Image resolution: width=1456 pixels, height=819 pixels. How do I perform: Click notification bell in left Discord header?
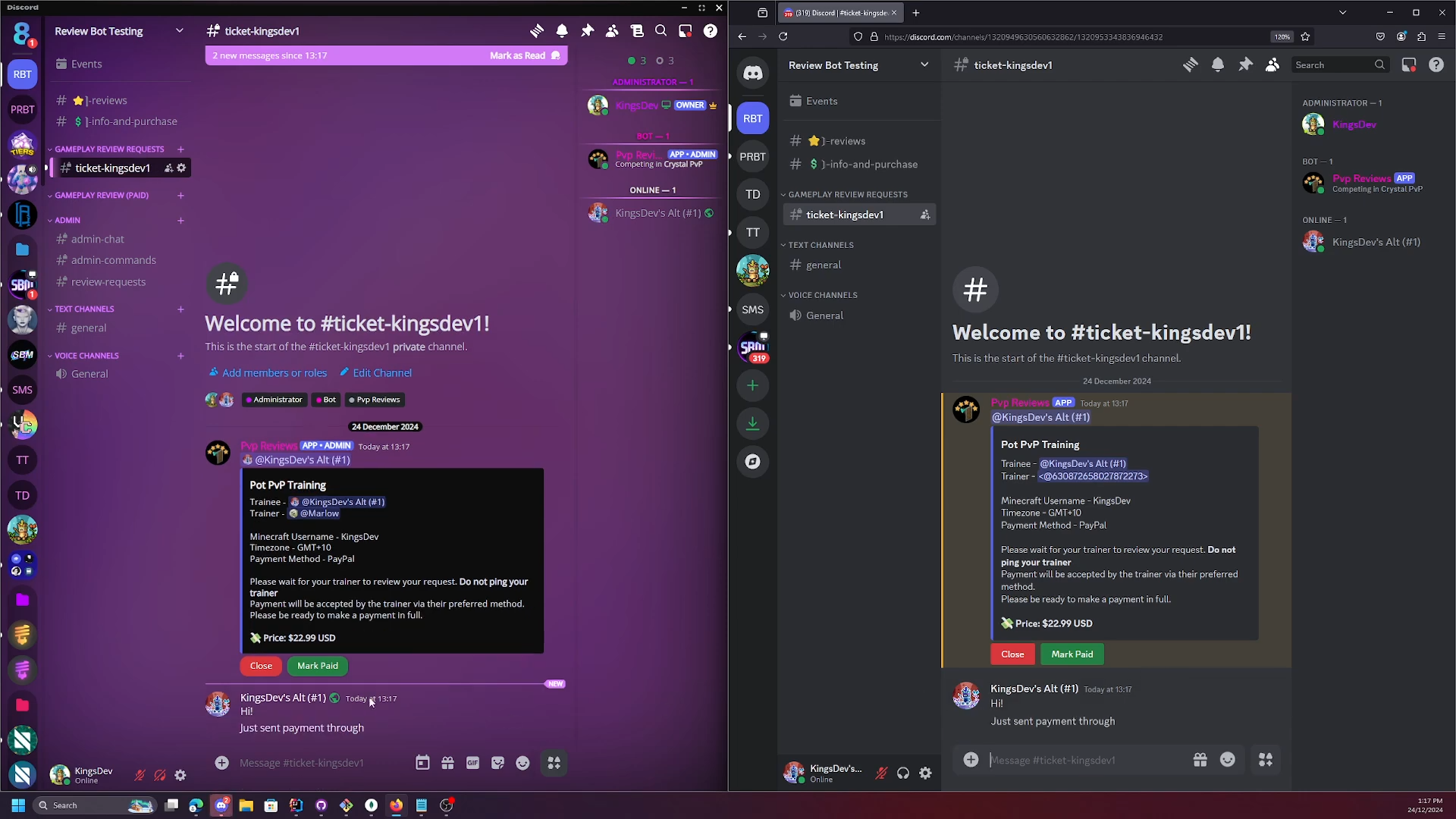[562, 31]
